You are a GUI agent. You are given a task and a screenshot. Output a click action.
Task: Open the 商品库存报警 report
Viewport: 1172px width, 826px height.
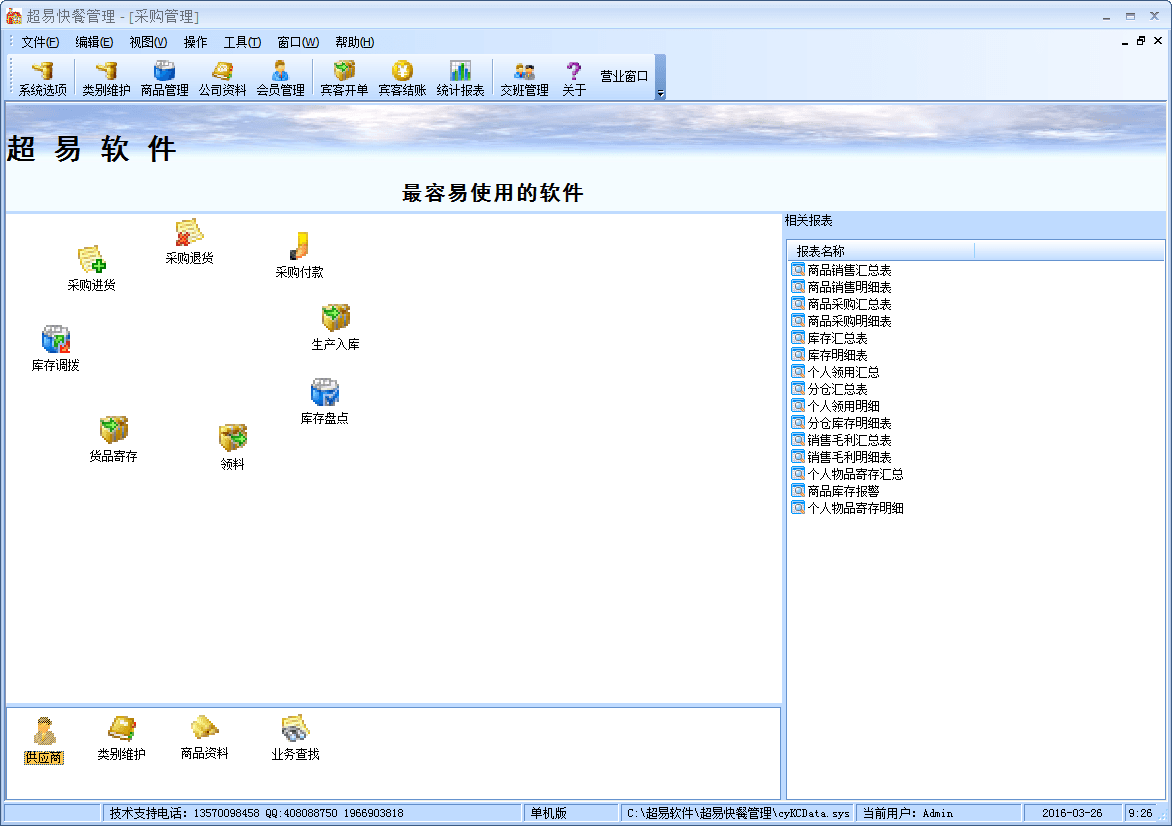pyautogui.click(x=843, y=491)
